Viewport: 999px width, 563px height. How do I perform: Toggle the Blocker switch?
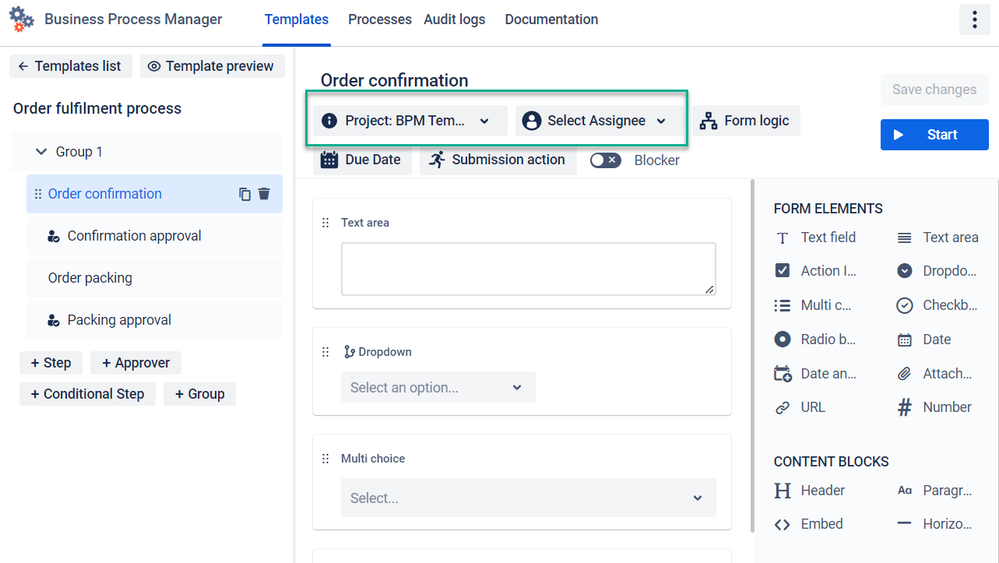click(605, 160)
